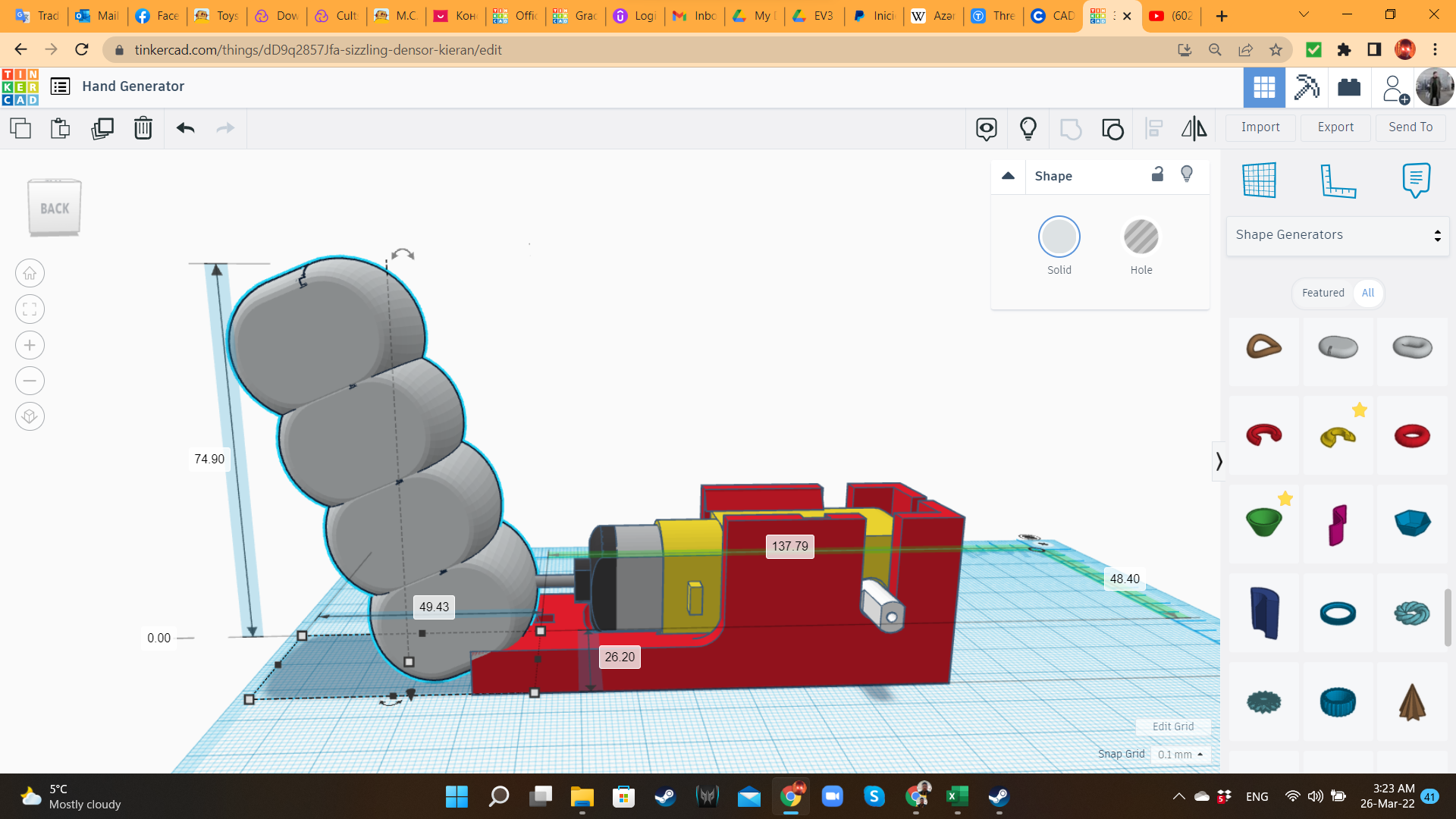Click the Home view icon

coord(30,273)
